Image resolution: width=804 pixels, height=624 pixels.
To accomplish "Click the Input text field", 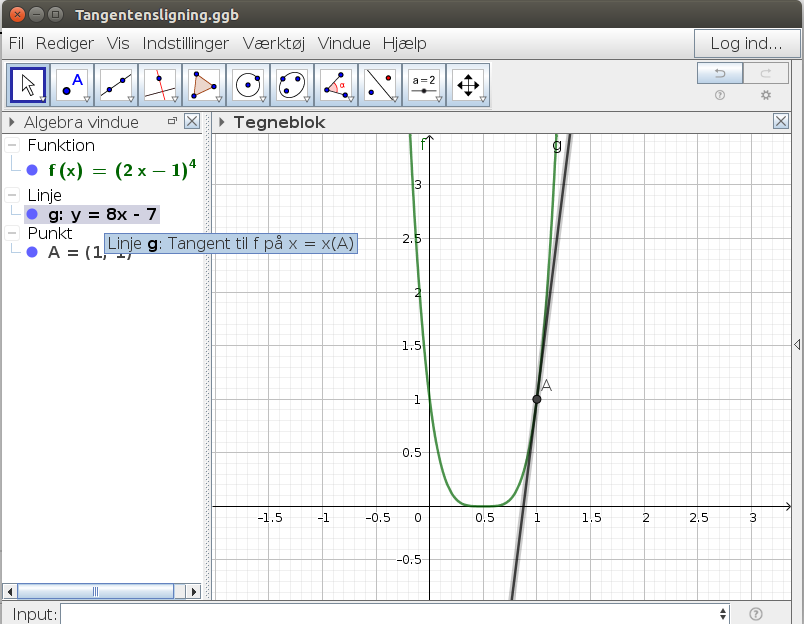I will pos(390,614).
